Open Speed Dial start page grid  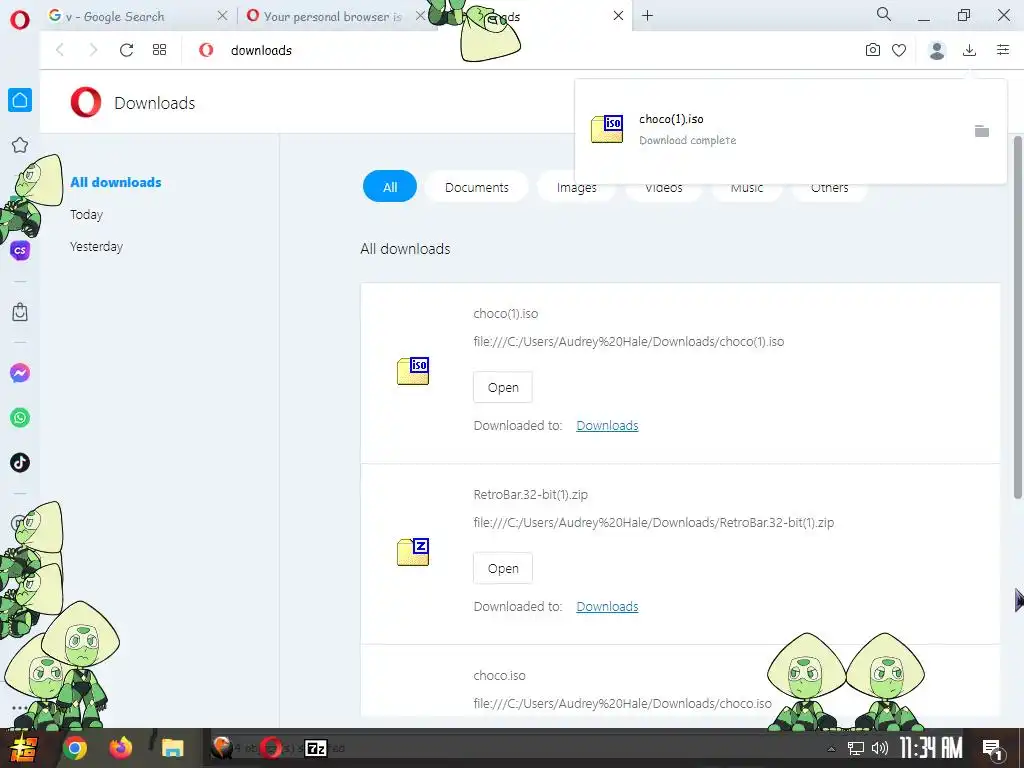(x=159, y=50)
